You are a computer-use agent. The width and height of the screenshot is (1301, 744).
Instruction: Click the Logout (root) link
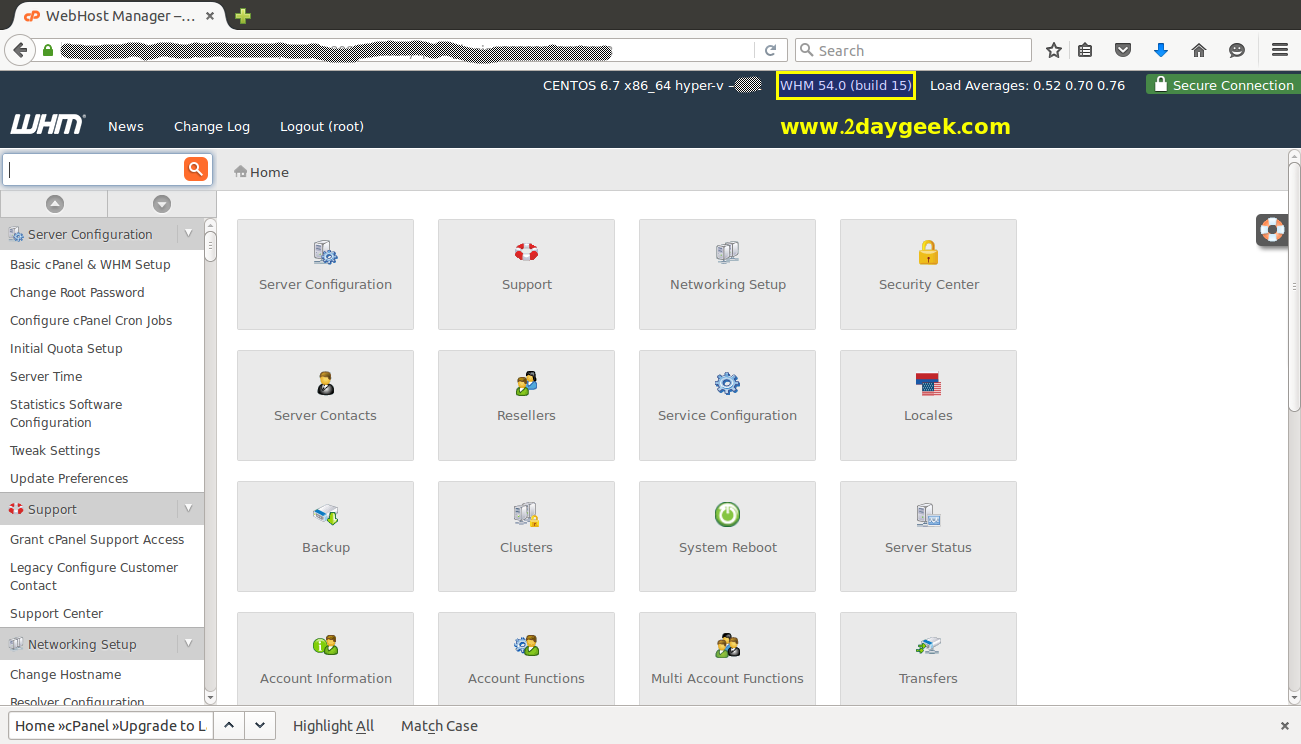click(x=322, y=126)
